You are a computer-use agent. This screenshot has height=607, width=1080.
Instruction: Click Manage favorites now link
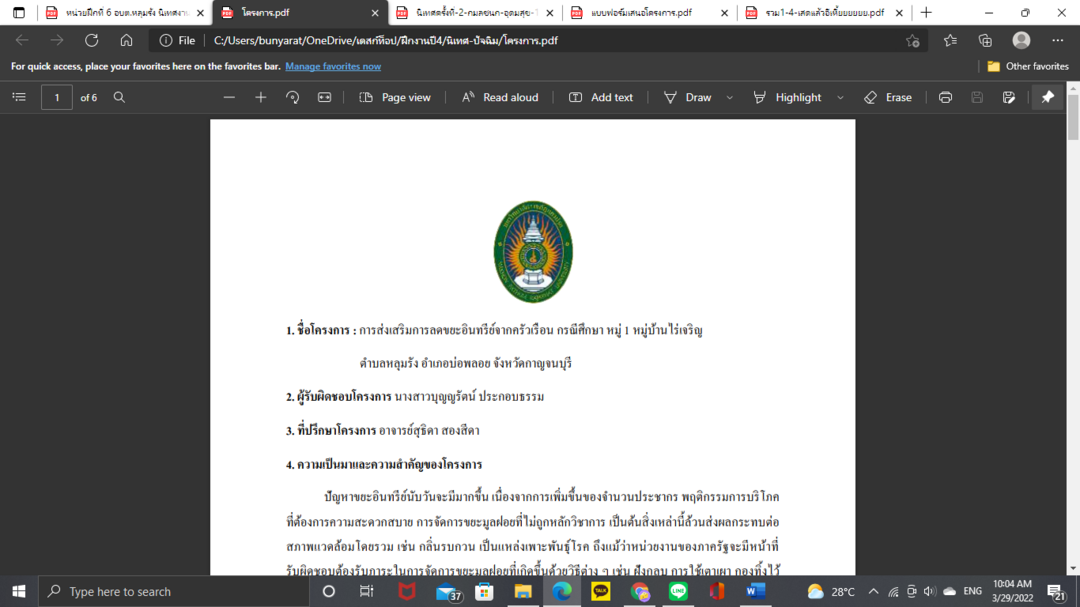[x=333, y=66]
